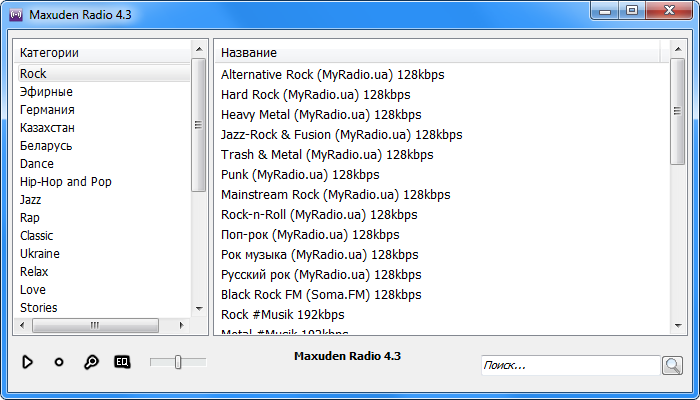700x400 pixels.
Task: Select Hard Rock (MyRadio.ua) 128kbps station
Action: (316, 95)
